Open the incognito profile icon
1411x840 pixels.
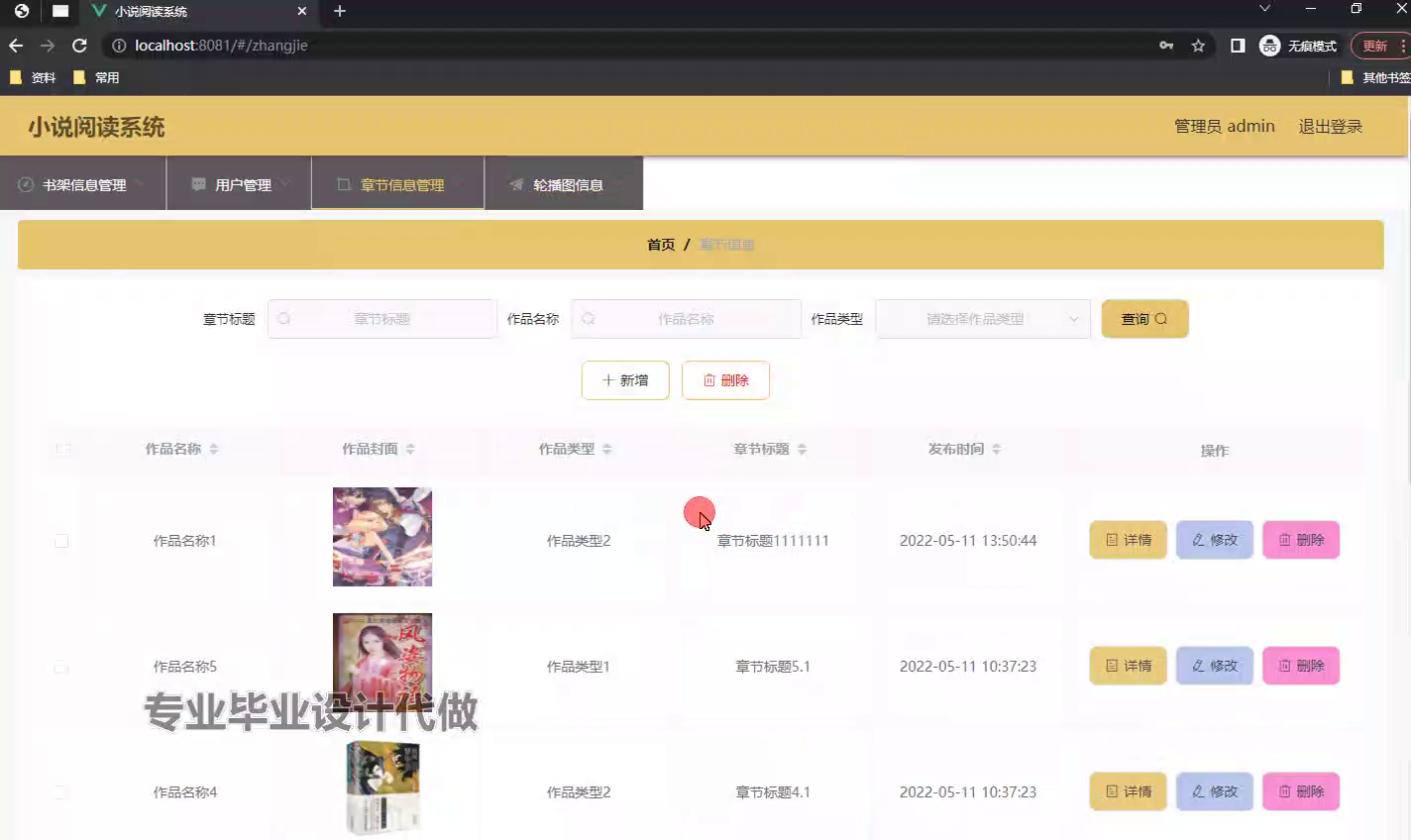[1269, 46]
